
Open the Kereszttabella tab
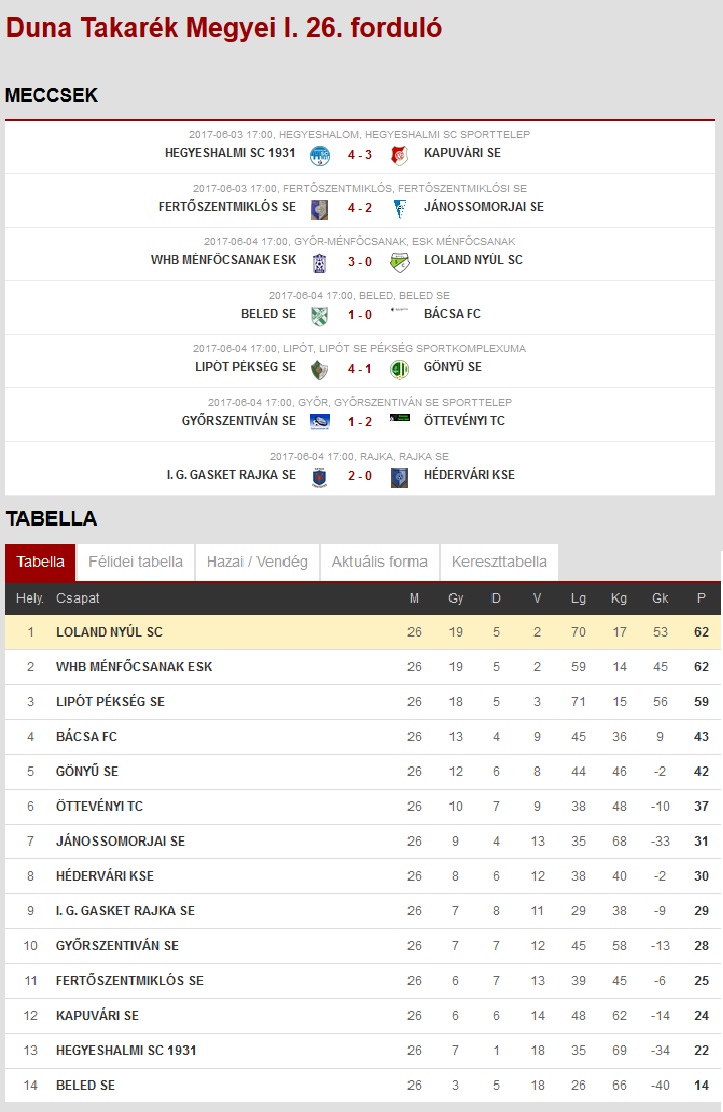point(500,562)
